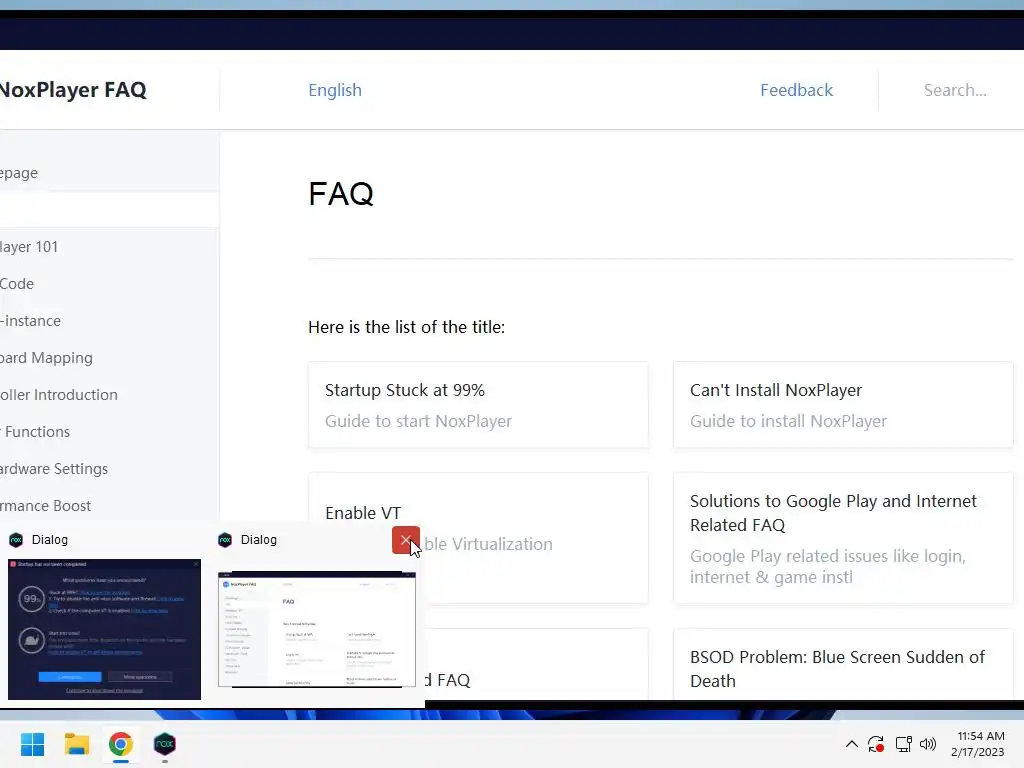Click 'Here is the list of the title:' text

406,327
